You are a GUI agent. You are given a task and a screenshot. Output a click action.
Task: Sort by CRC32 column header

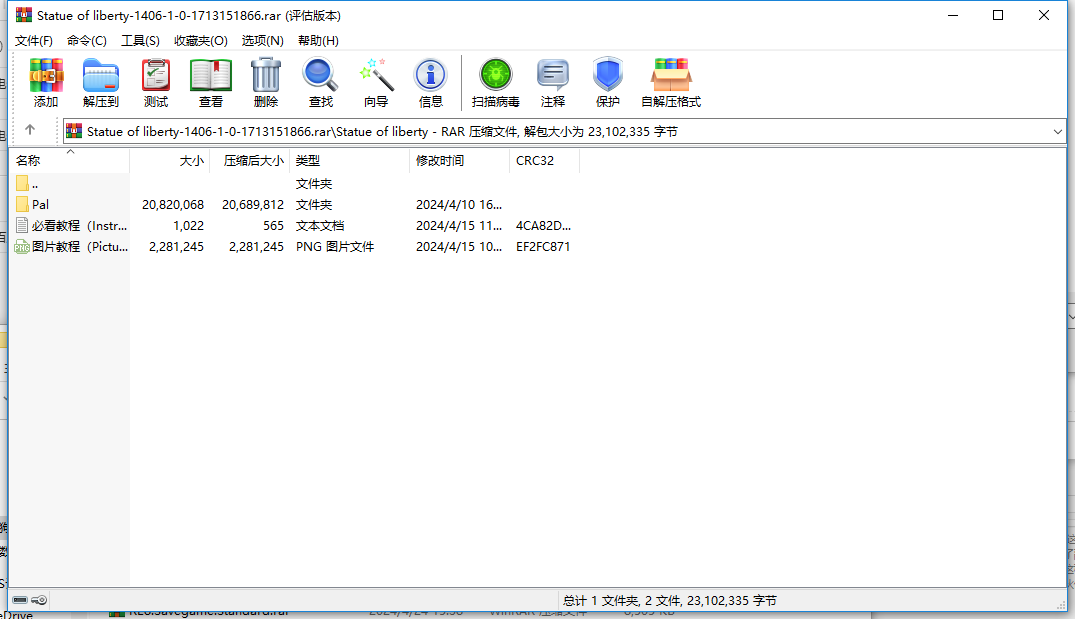[544, 160]
